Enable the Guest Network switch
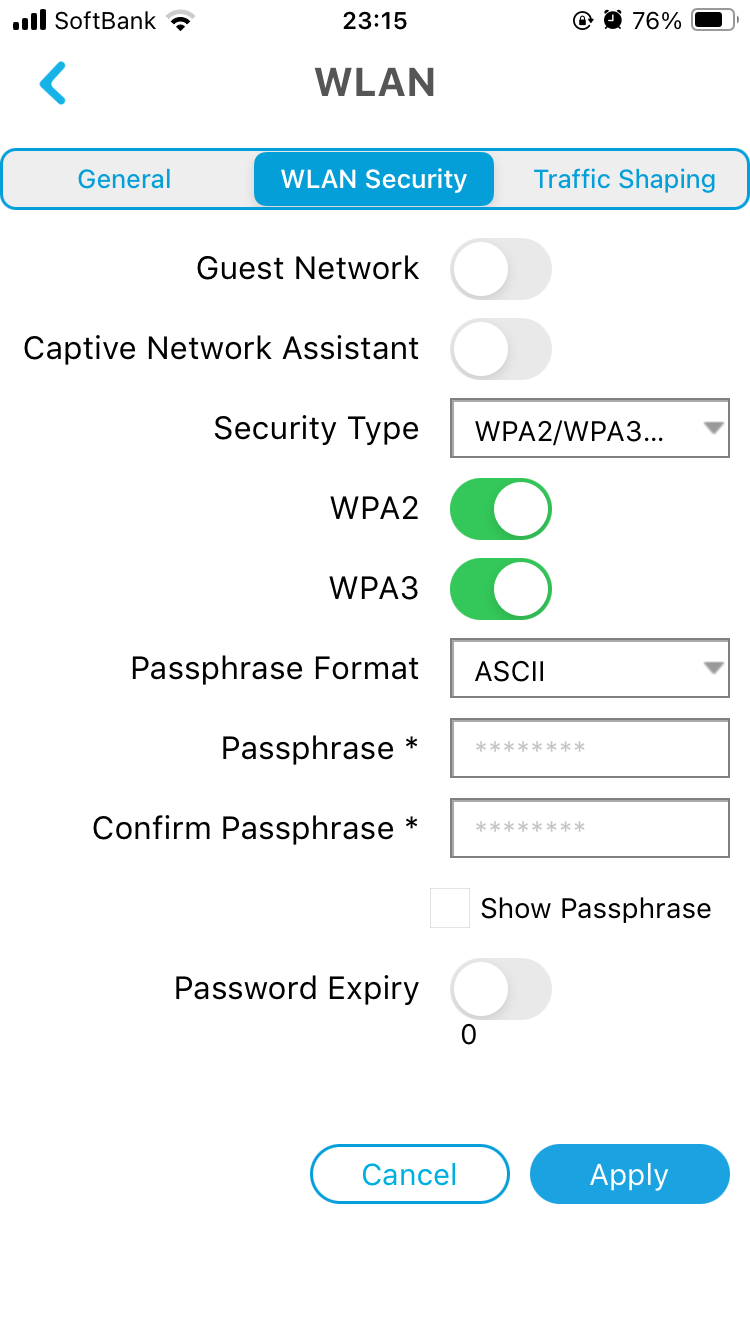This screenshot has width=750, height=1334. [x=501, y=268]
